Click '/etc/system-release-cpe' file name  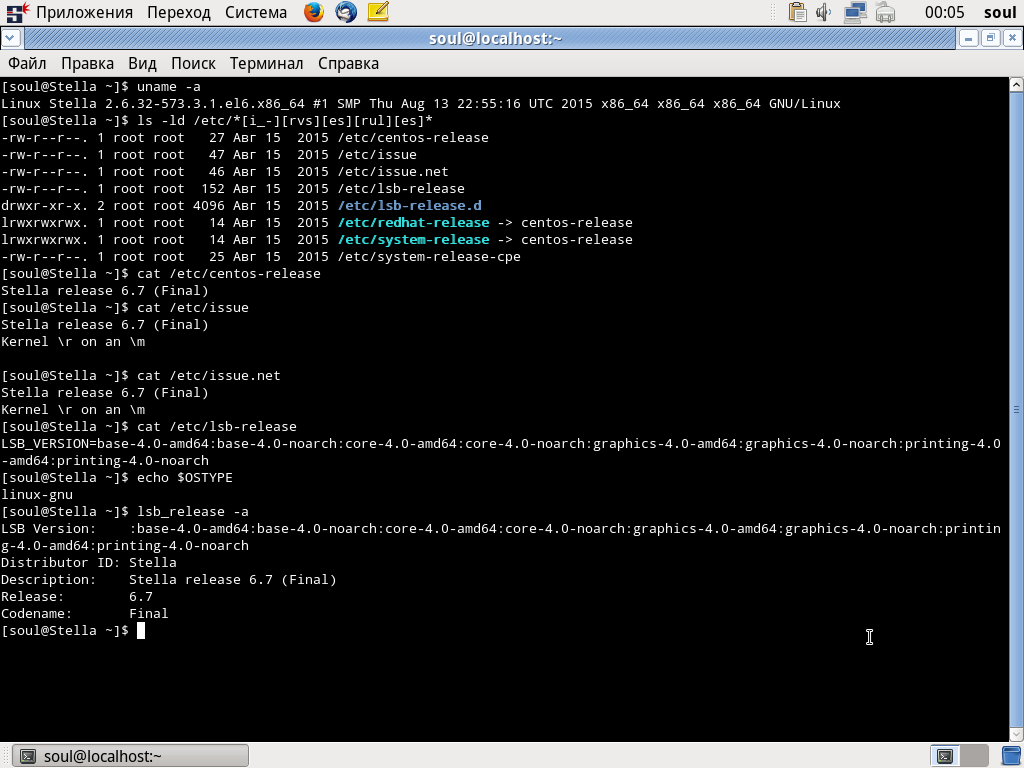tap(428, 257)
